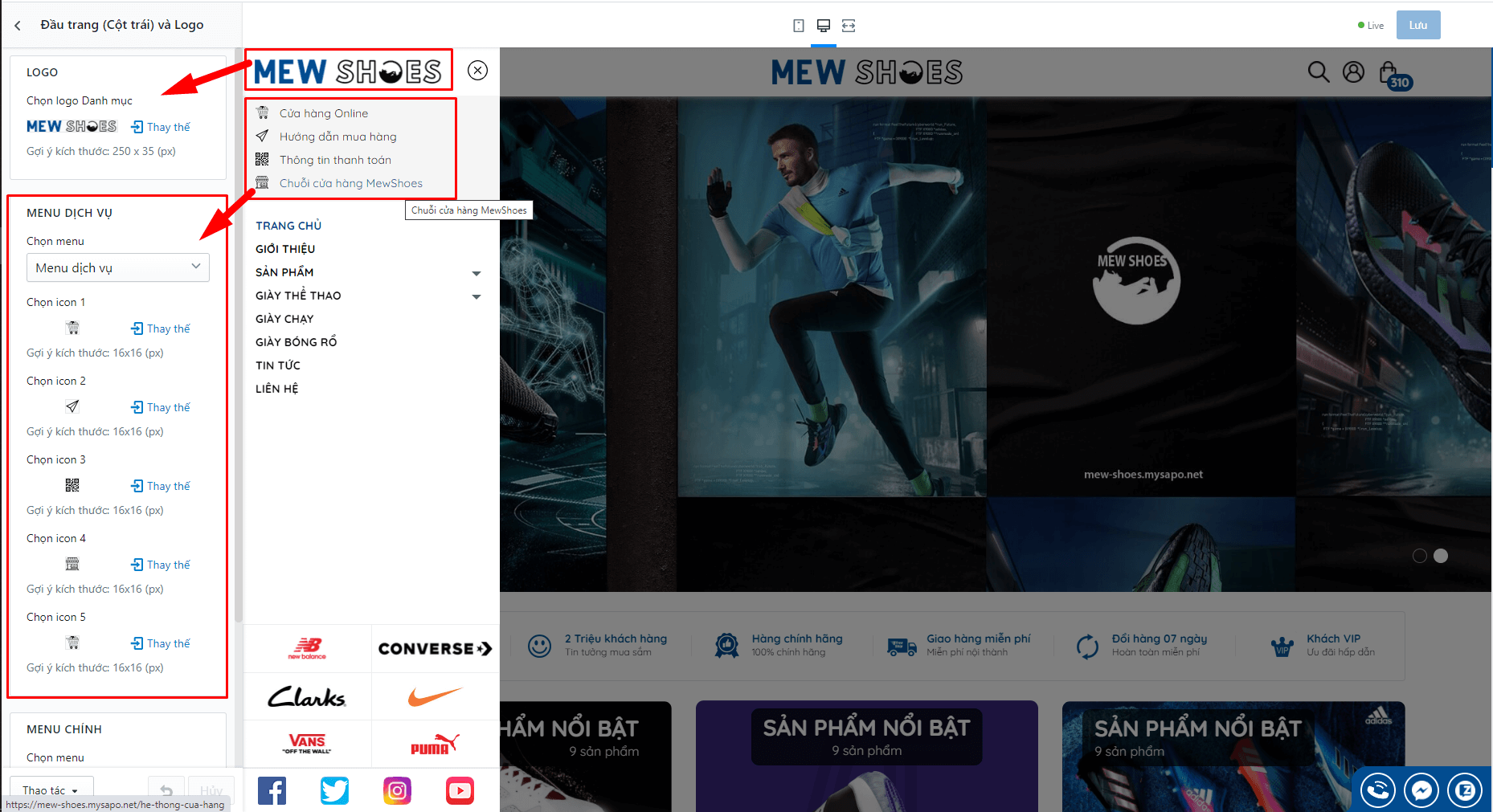Click the icon 2 paper plane thumbnail
The height and width of the screenshot is (812, 1493).
(x=72, y=406)
